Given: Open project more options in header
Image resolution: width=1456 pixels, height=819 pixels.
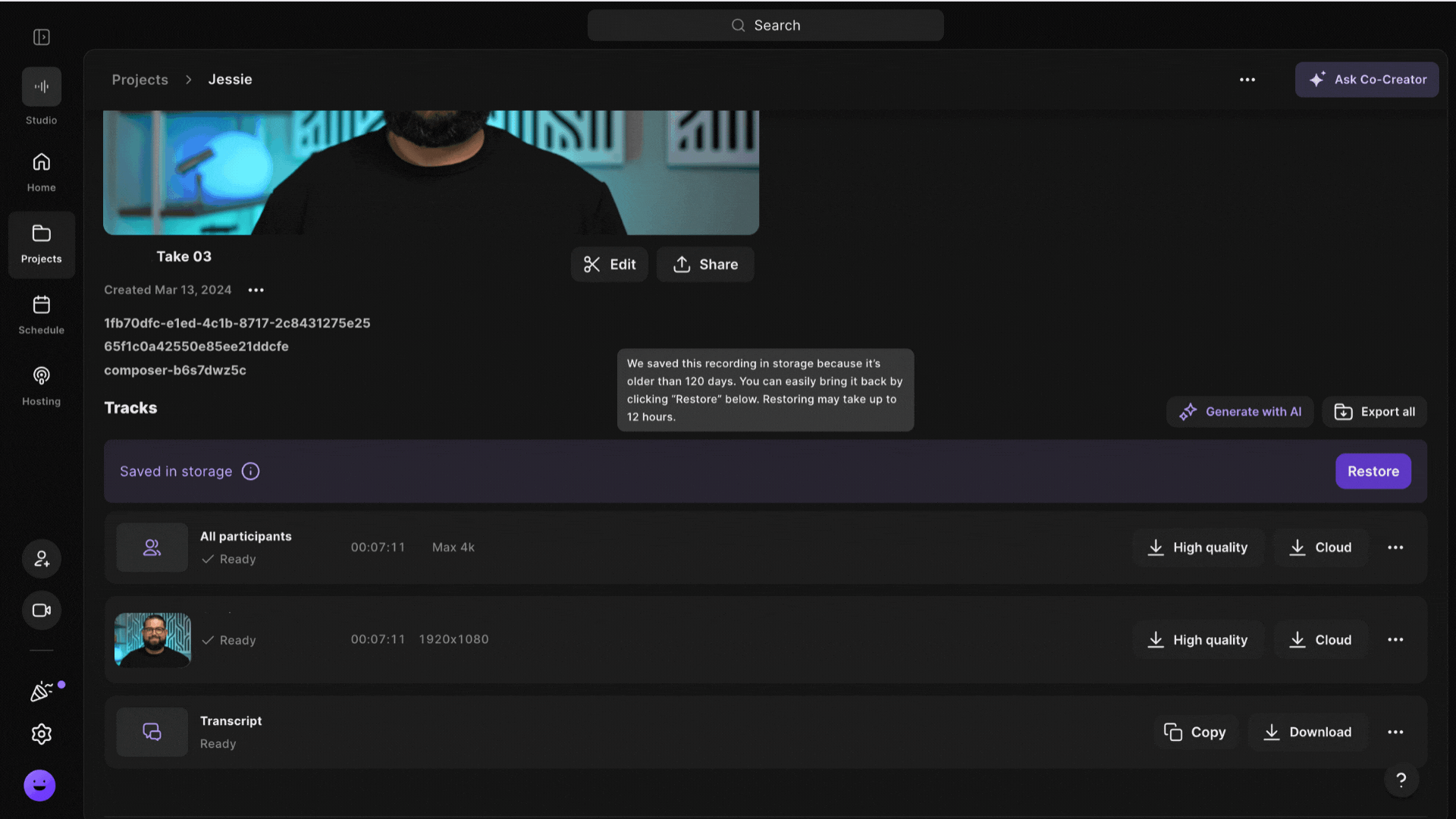Looking at the screenshot, I should coord(1247,80).
